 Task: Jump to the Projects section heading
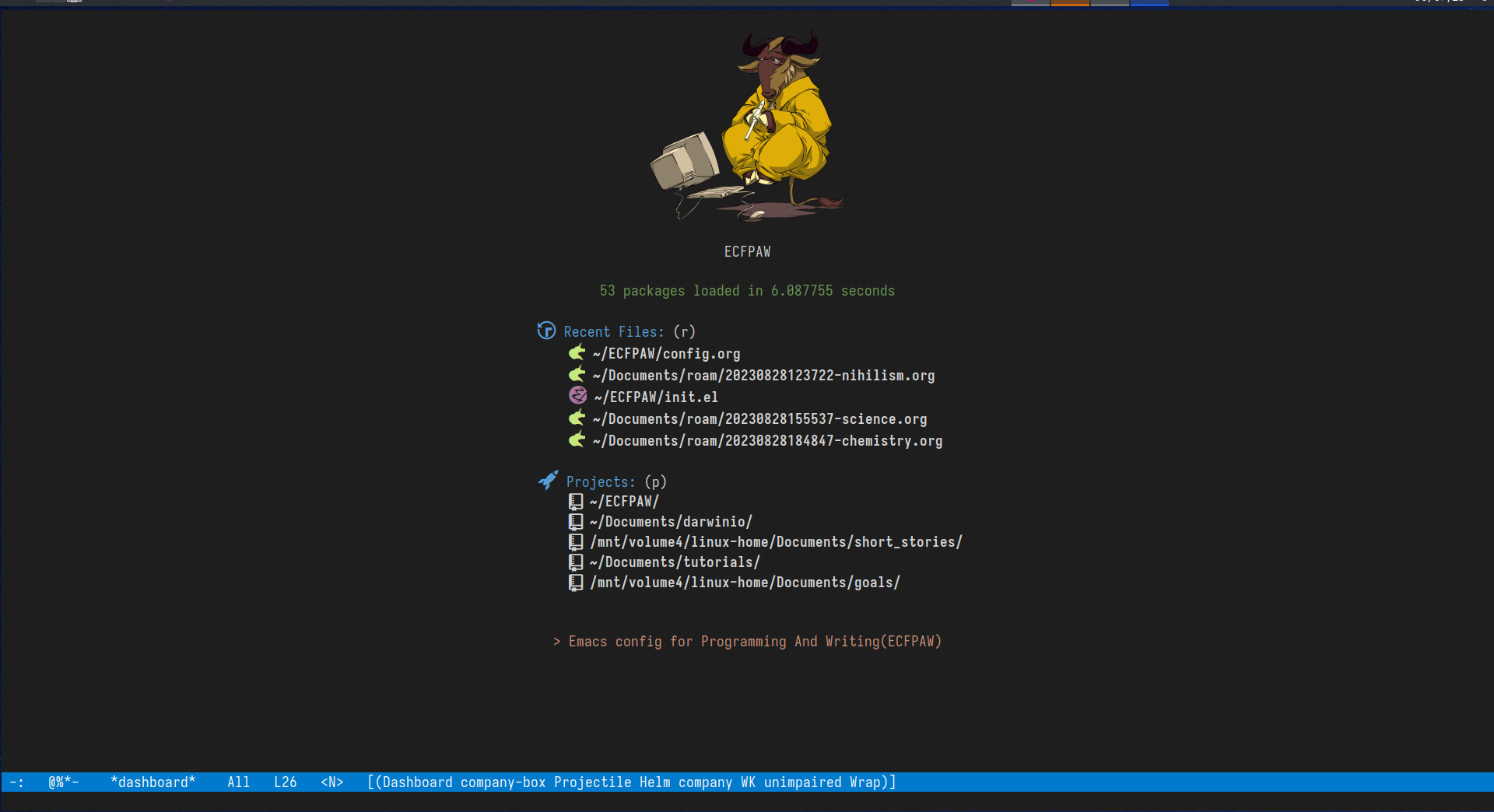(x=601, y=482)
